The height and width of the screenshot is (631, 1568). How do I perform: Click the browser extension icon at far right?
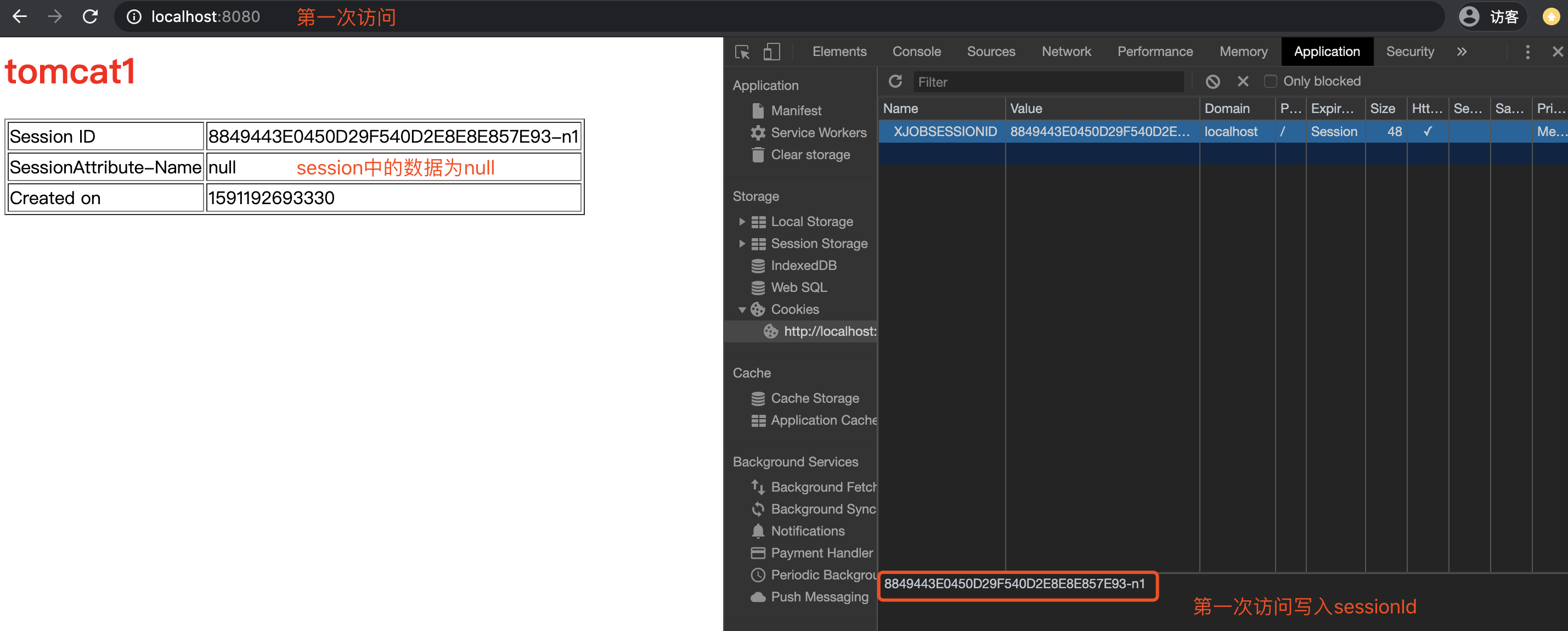pos(1550,16)
